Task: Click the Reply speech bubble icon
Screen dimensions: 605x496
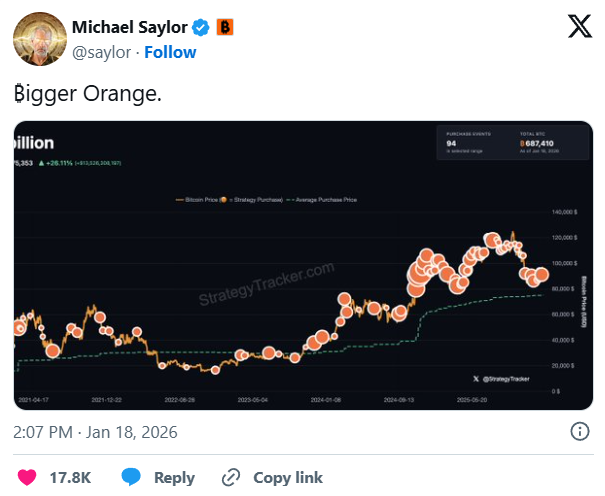Action: [133, 477]
